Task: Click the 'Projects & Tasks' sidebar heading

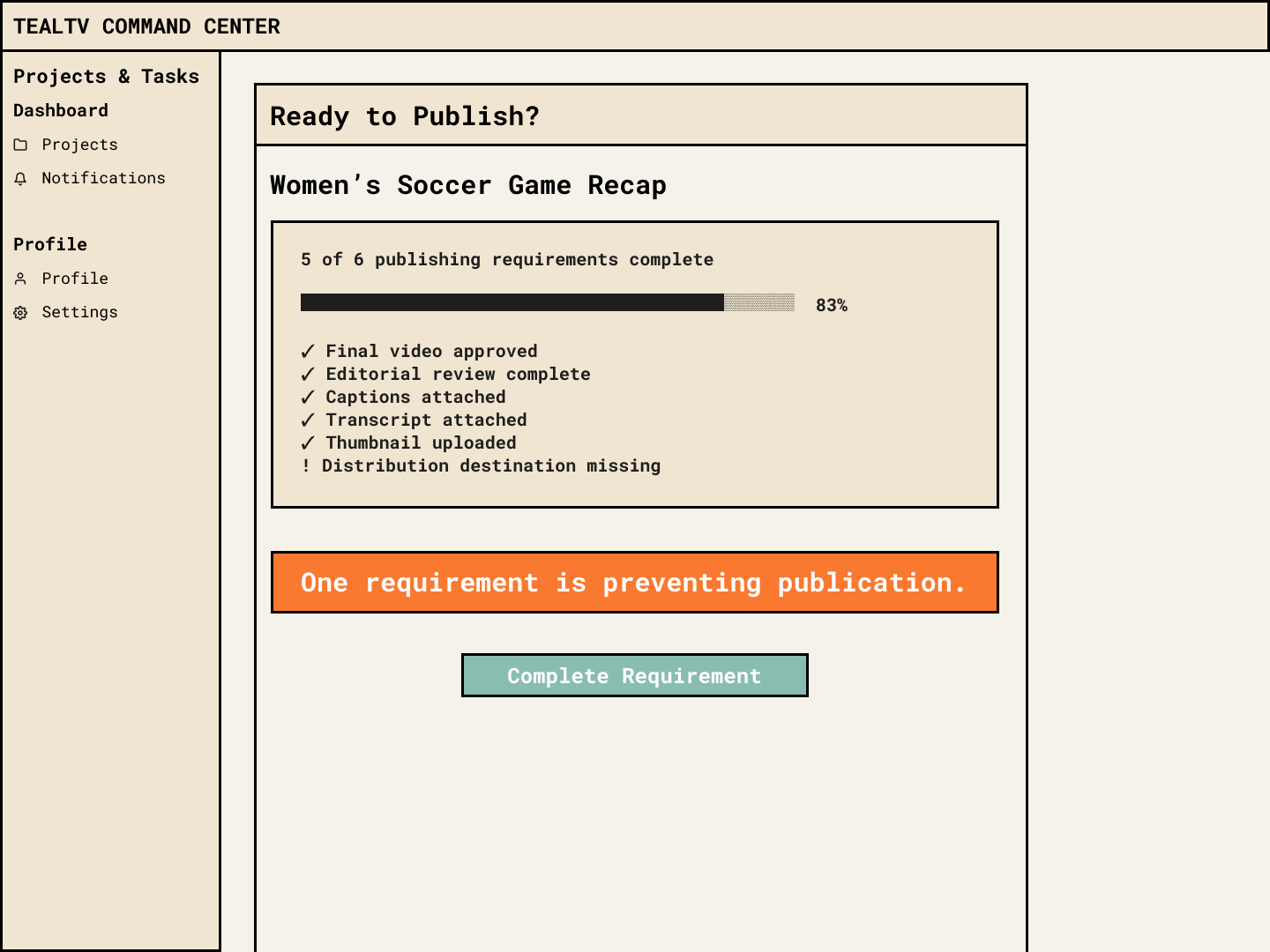Action: 106,77
